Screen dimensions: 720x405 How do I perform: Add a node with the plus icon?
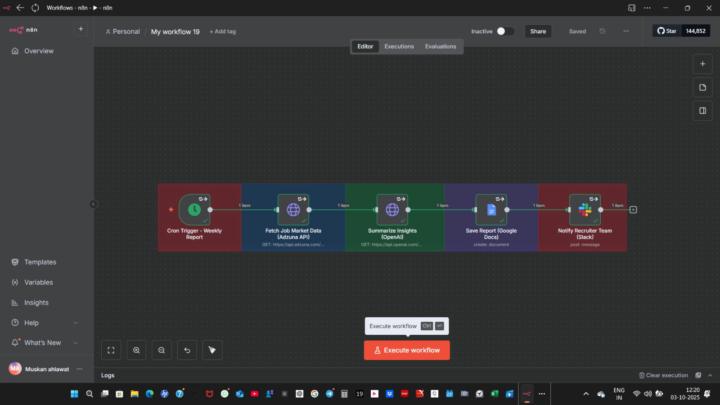pyautogui.click(x=702, y=62)
